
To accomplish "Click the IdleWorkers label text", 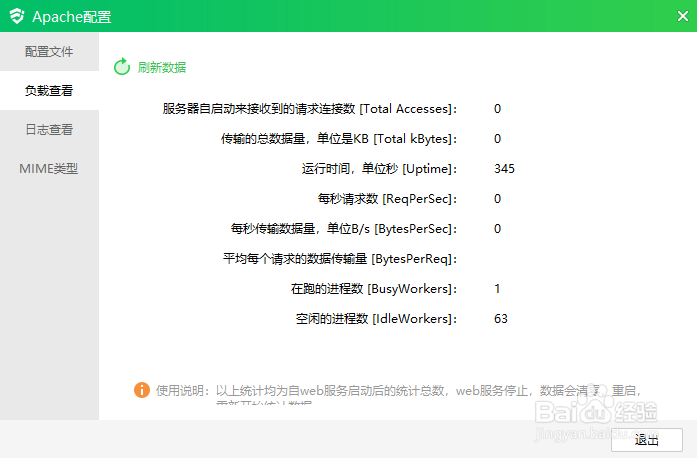I will click(377, 319).
